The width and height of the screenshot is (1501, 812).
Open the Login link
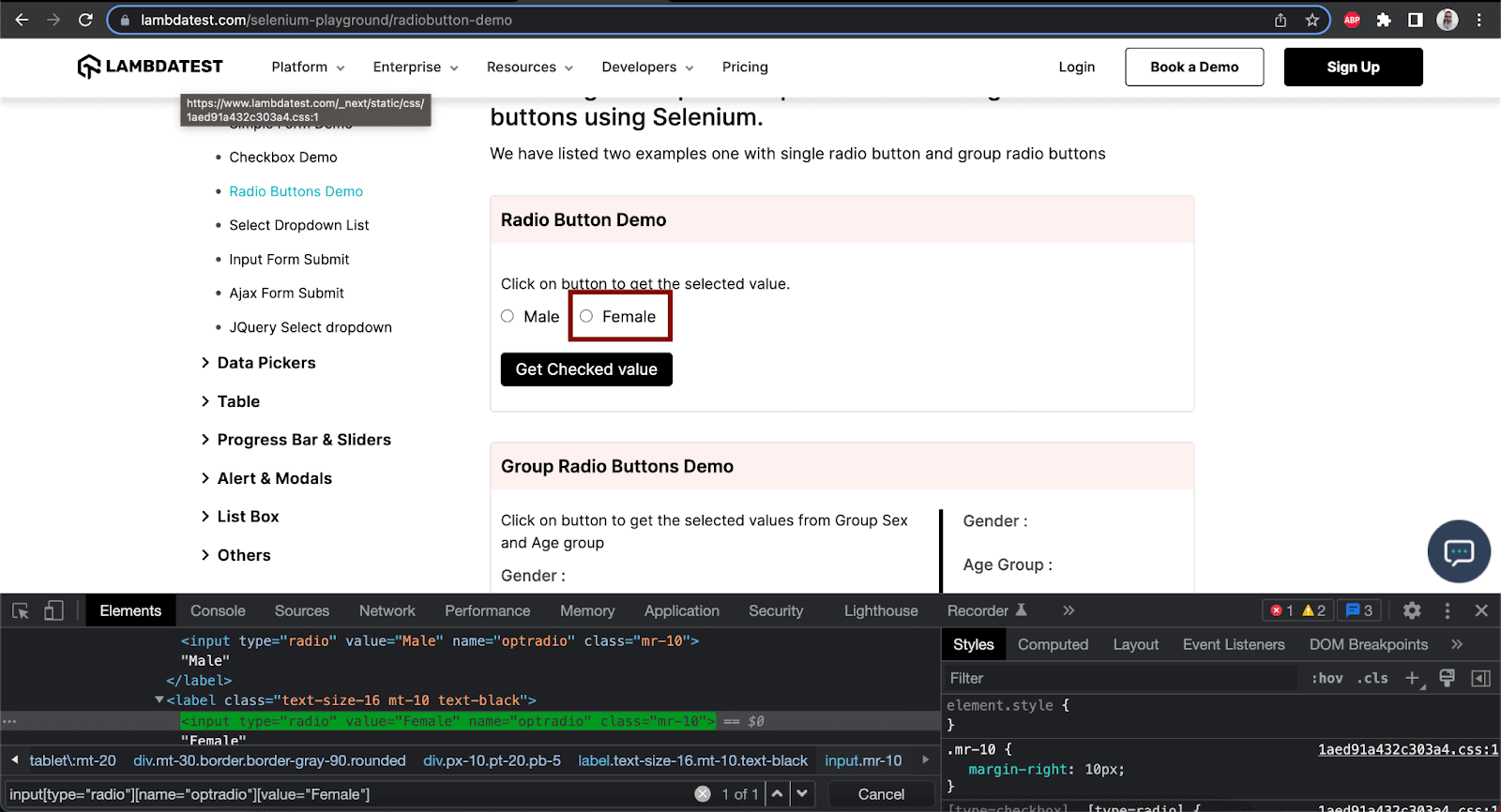(x=1077, y=67)
